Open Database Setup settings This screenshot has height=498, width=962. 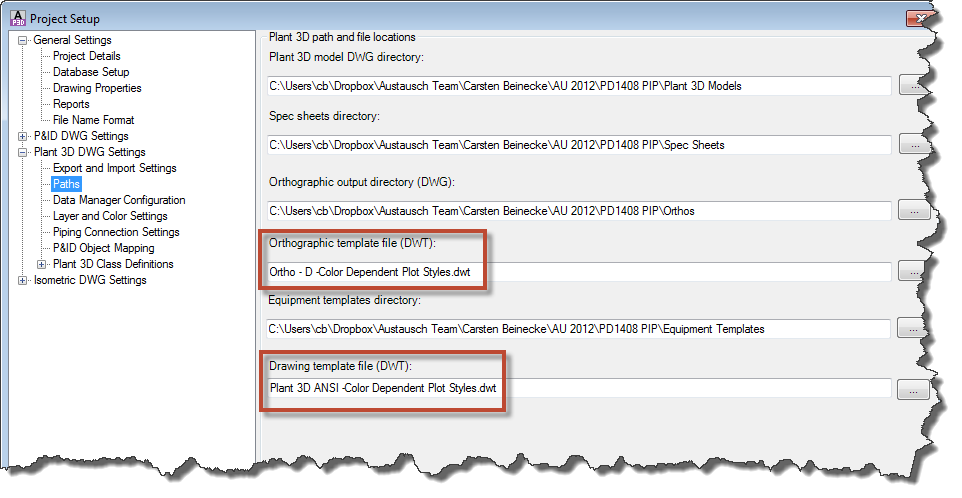point(91,72)
